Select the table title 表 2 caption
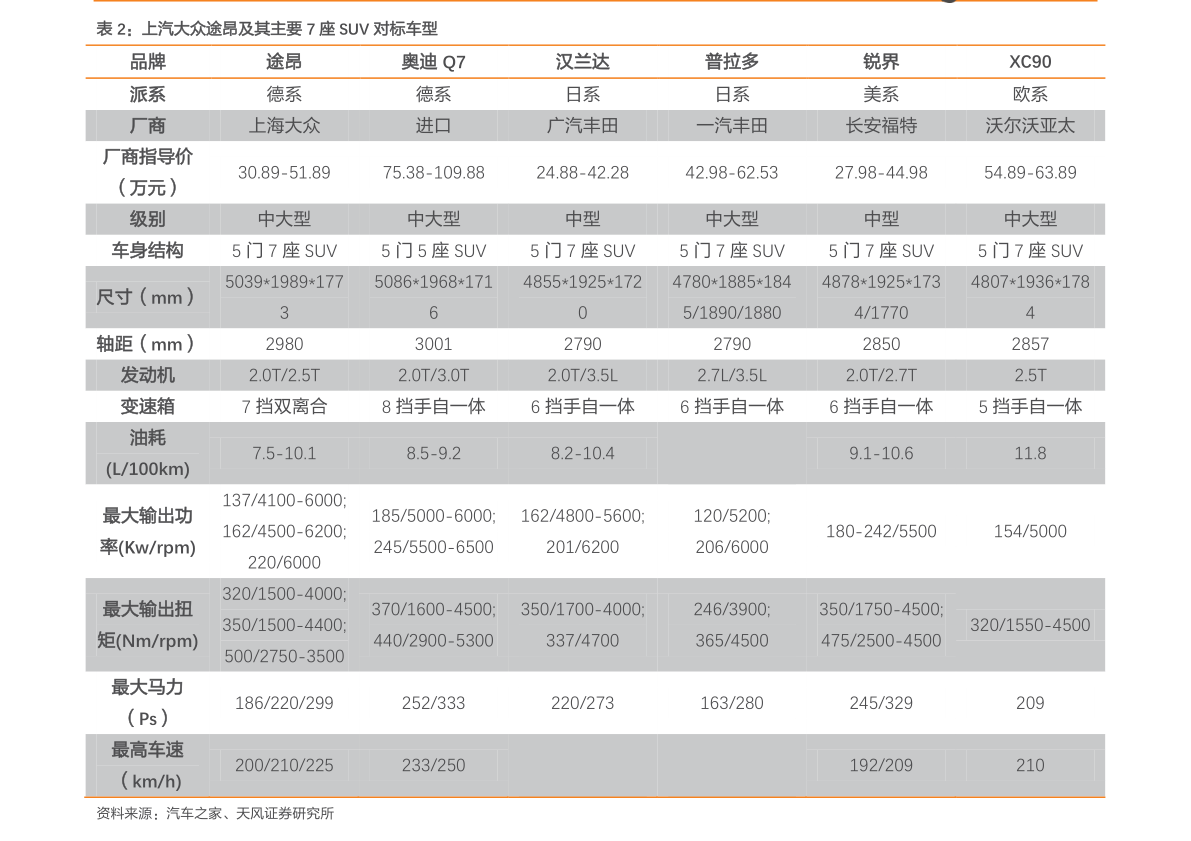Screen dimensions: 1191x841 267,29
